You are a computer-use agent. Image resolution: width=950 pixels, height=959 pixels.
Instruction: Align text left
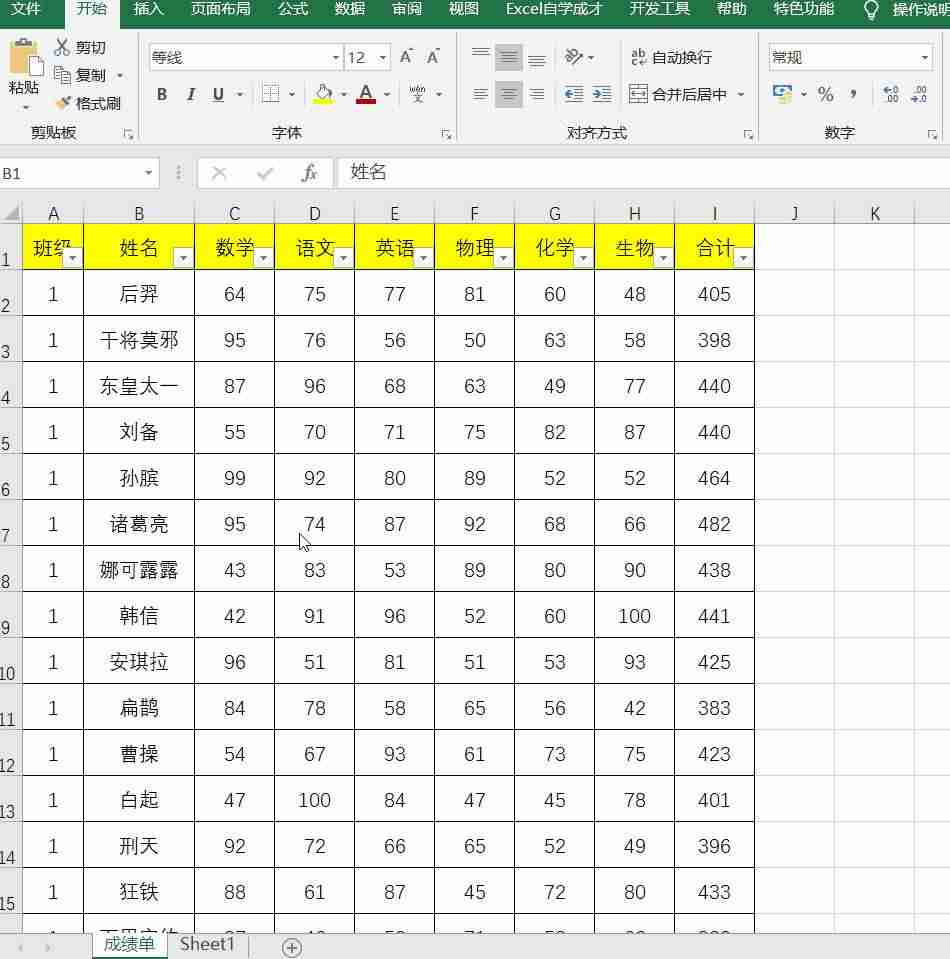click(x=480, y=94)
